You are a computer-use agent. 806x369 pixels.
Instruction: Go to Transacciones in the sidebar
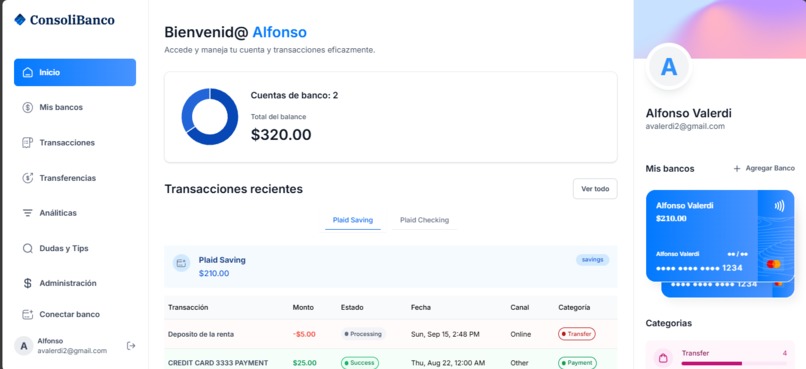click(75, 143)
